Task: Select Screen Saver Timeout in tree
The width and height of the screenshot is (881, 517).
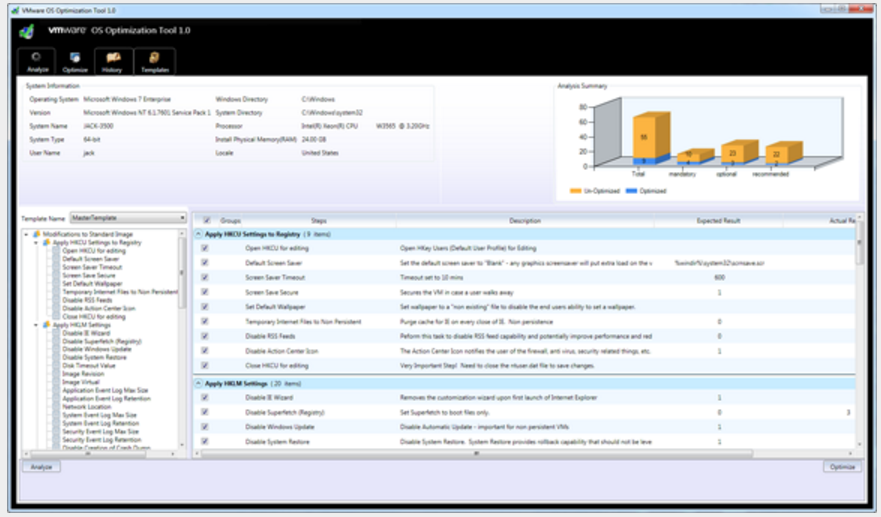Action: point(92,267)
